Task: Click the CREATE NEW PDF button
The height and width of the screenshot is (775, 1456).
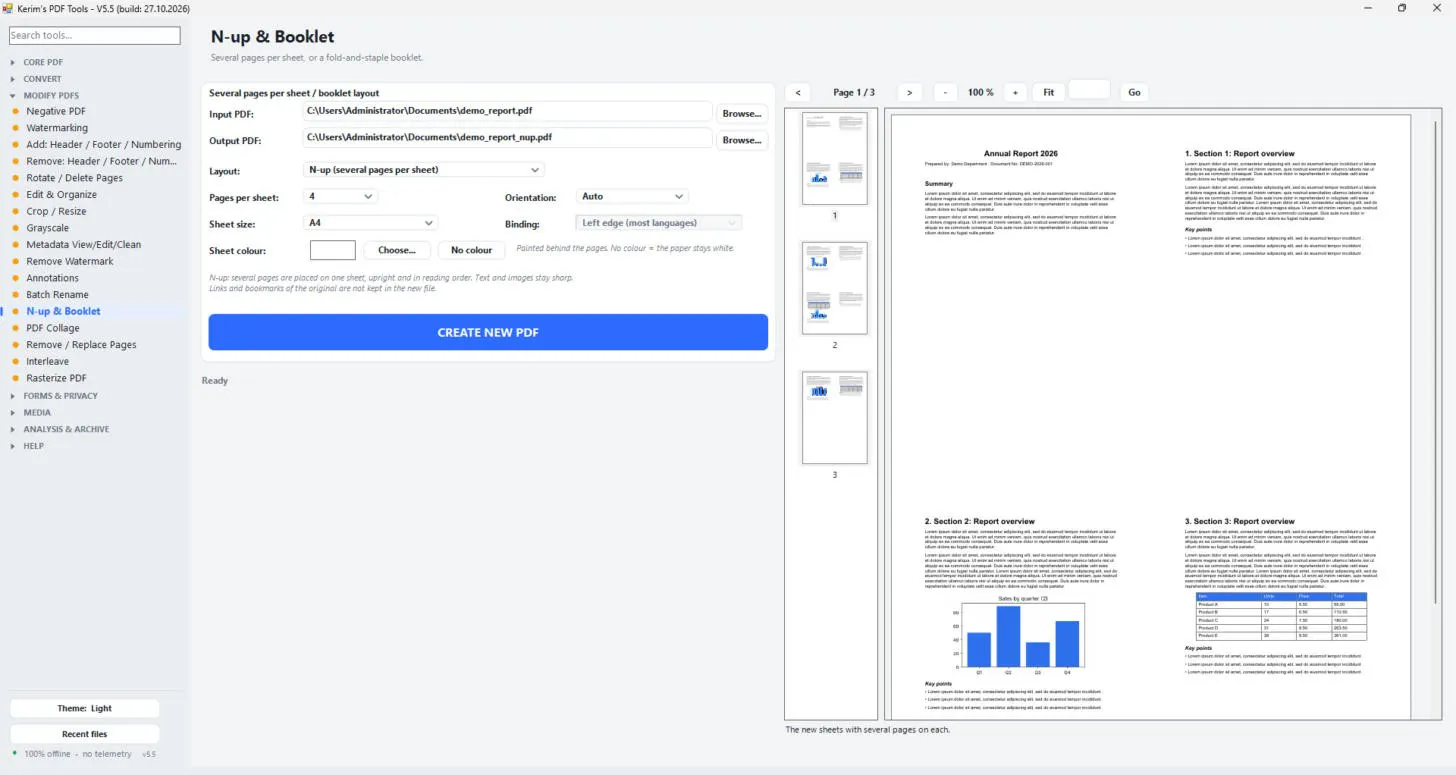Action: (x=488, y=332)
